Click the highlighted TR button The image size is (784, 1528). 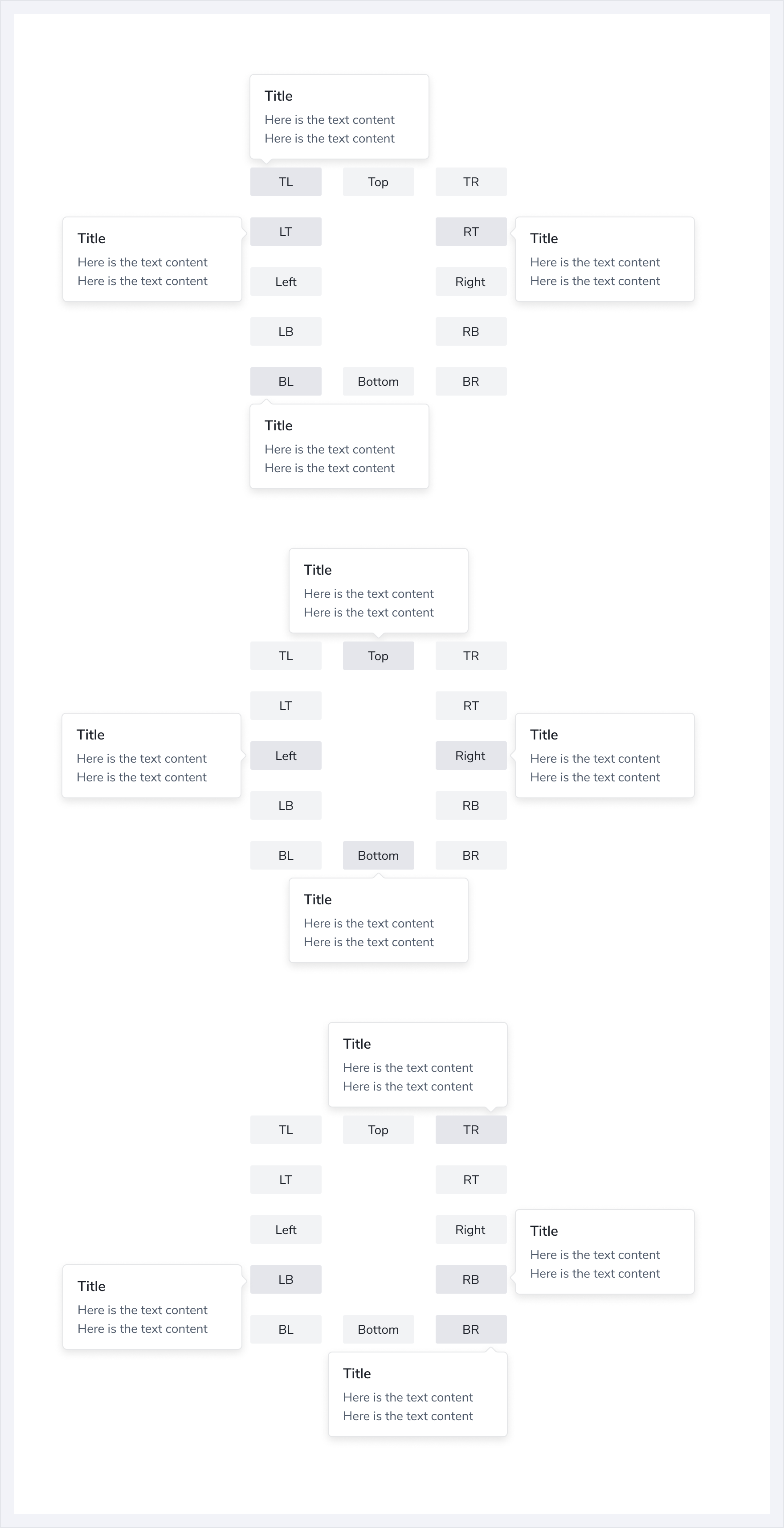click(470, 1129)
